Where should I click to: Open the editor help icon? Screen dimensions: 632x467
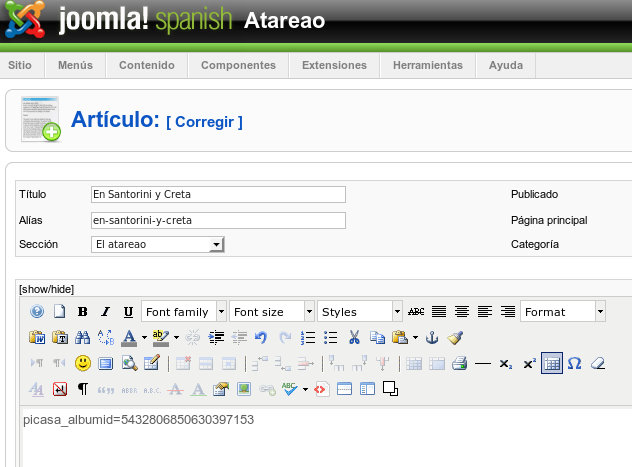coord(37,311)
